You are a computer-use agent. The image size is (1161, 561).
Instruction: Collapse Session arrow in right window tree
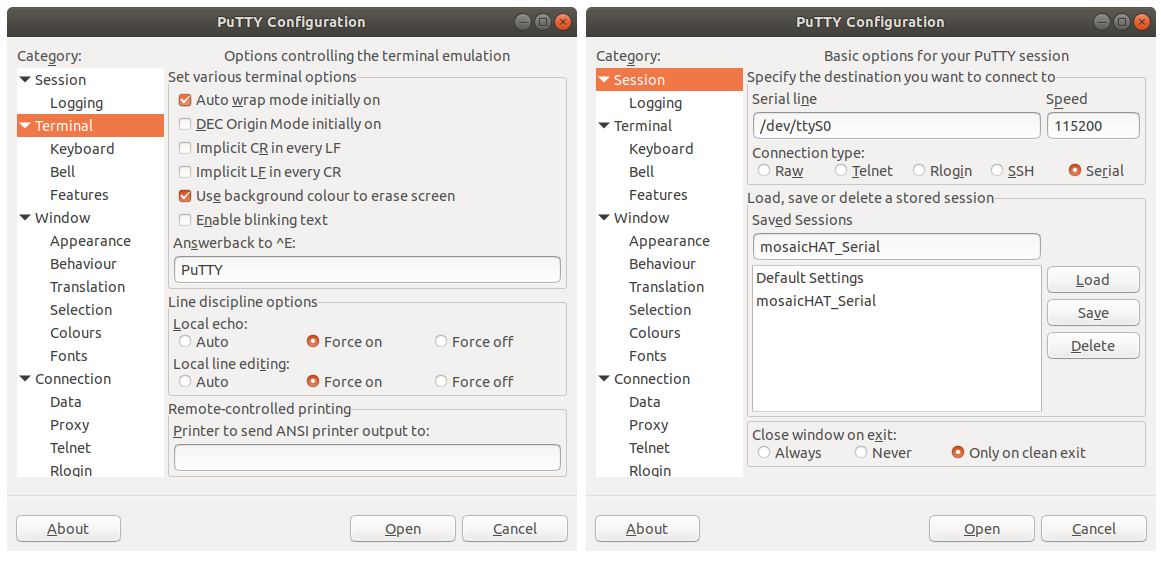(605, 80)
